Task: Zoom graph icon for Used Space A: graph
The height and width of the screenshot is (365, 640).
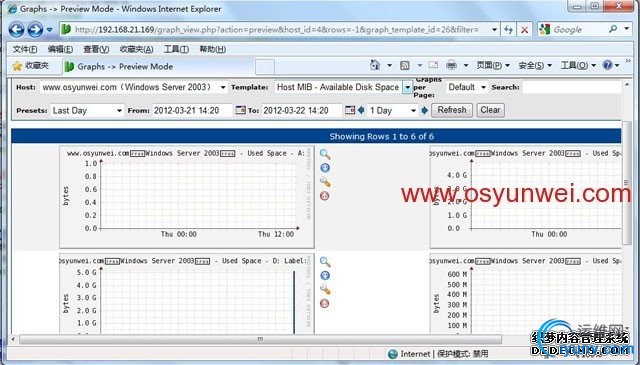Action: point(325,154)
